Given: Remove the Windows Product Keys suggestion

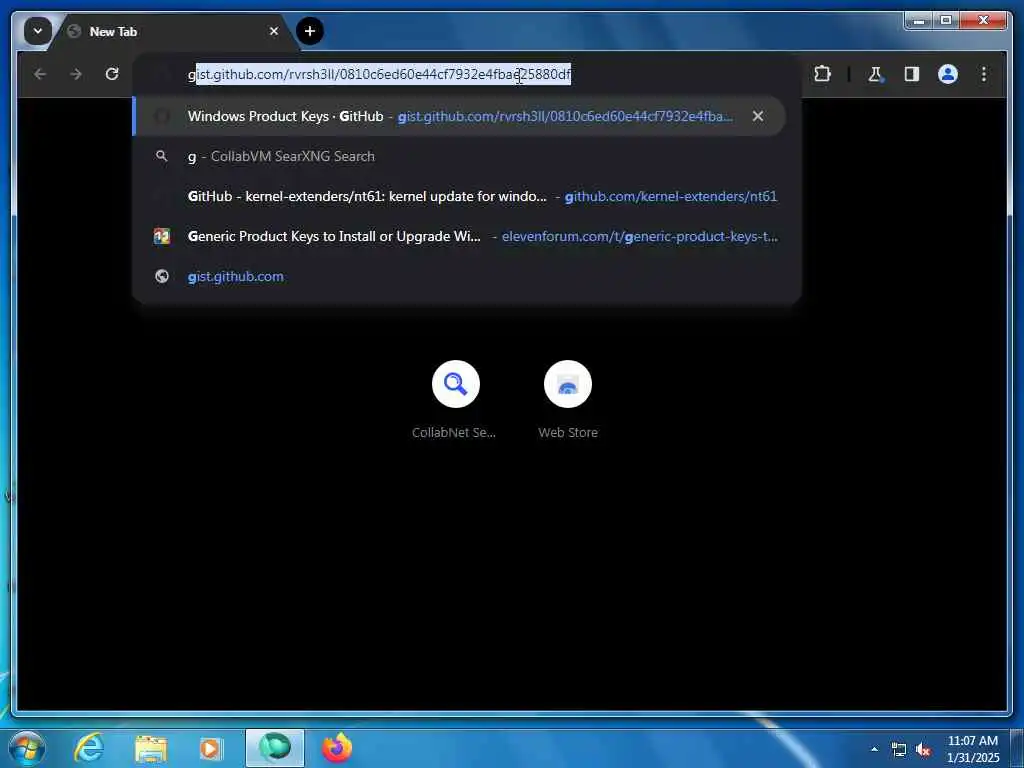Looking at the screenshot, I should 758,116.
